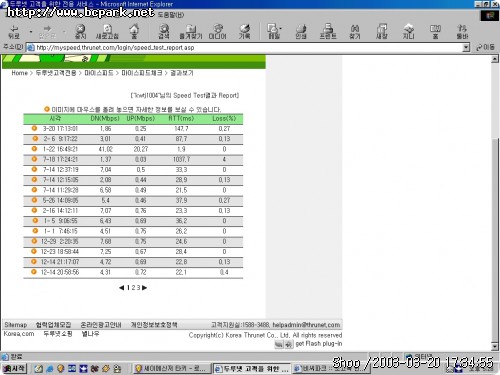Click the orange icon on row 1-22 16:49:21
Screen dimensions: 500x375
(34, 149)
